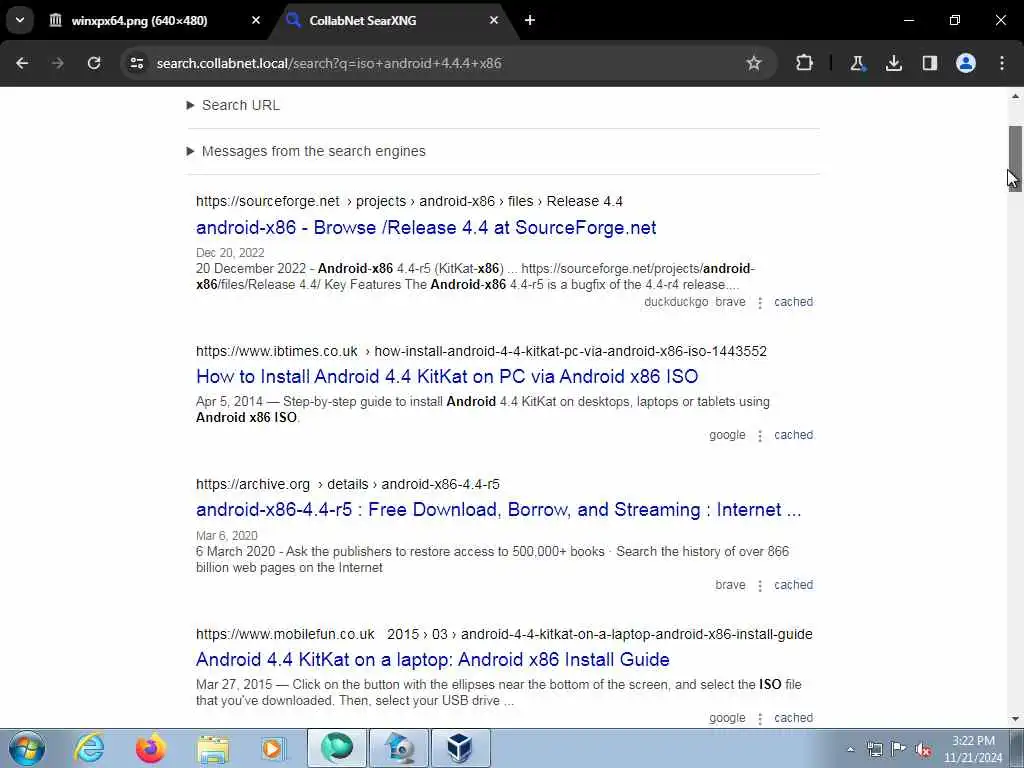Open more options dots for mobilefun result

760,719
